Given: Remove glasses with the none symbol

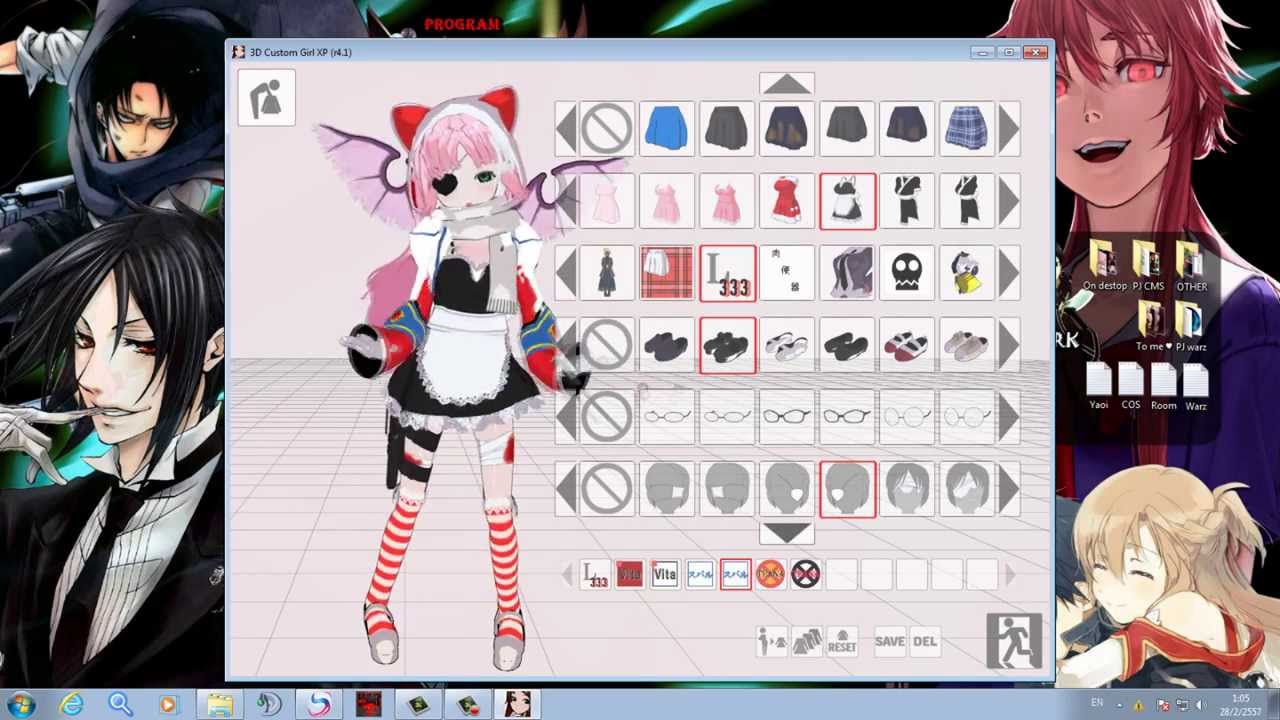Looking at the screenshot, I should (x=607, y=417).
